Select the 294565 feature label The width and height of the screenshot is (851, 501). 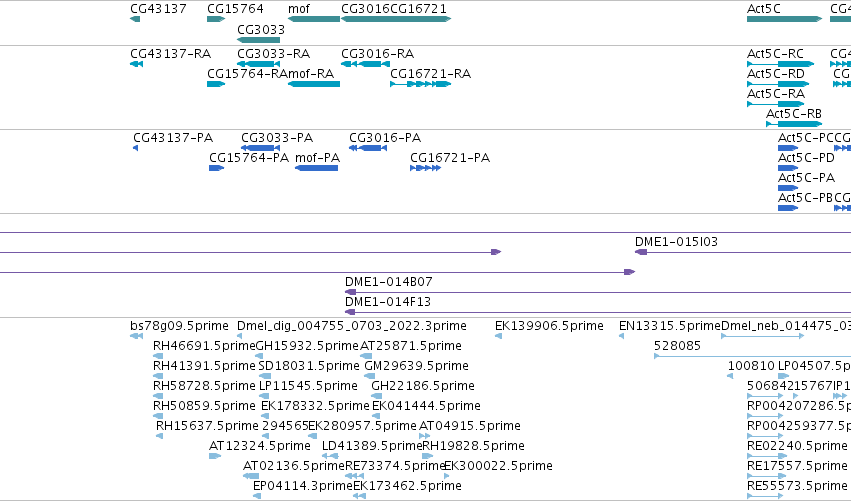[x=285, y=427]
